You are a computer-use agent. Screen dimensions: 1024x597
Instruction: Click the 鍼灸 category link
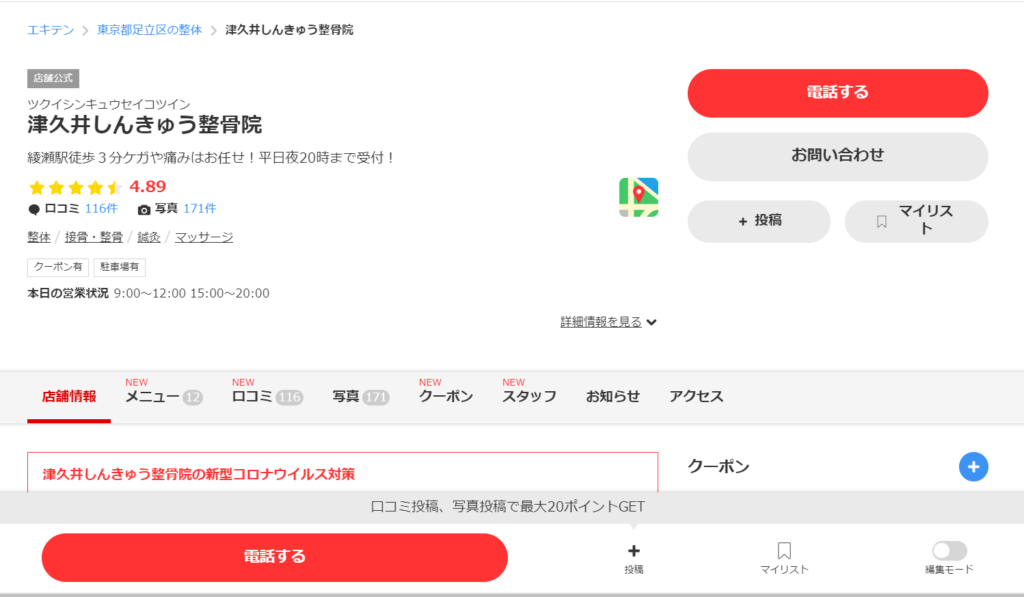pos(148,237)
